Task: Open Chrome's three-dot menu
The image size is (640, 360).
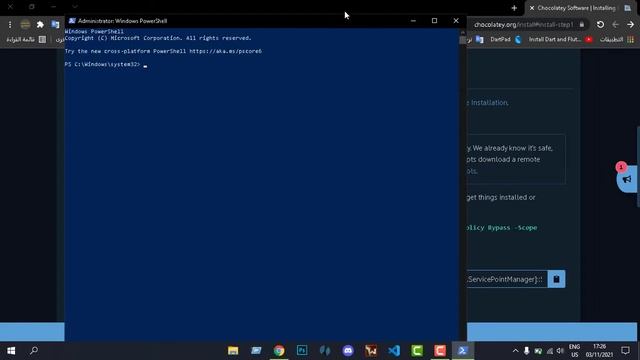Action: click(x=10, y=24)
